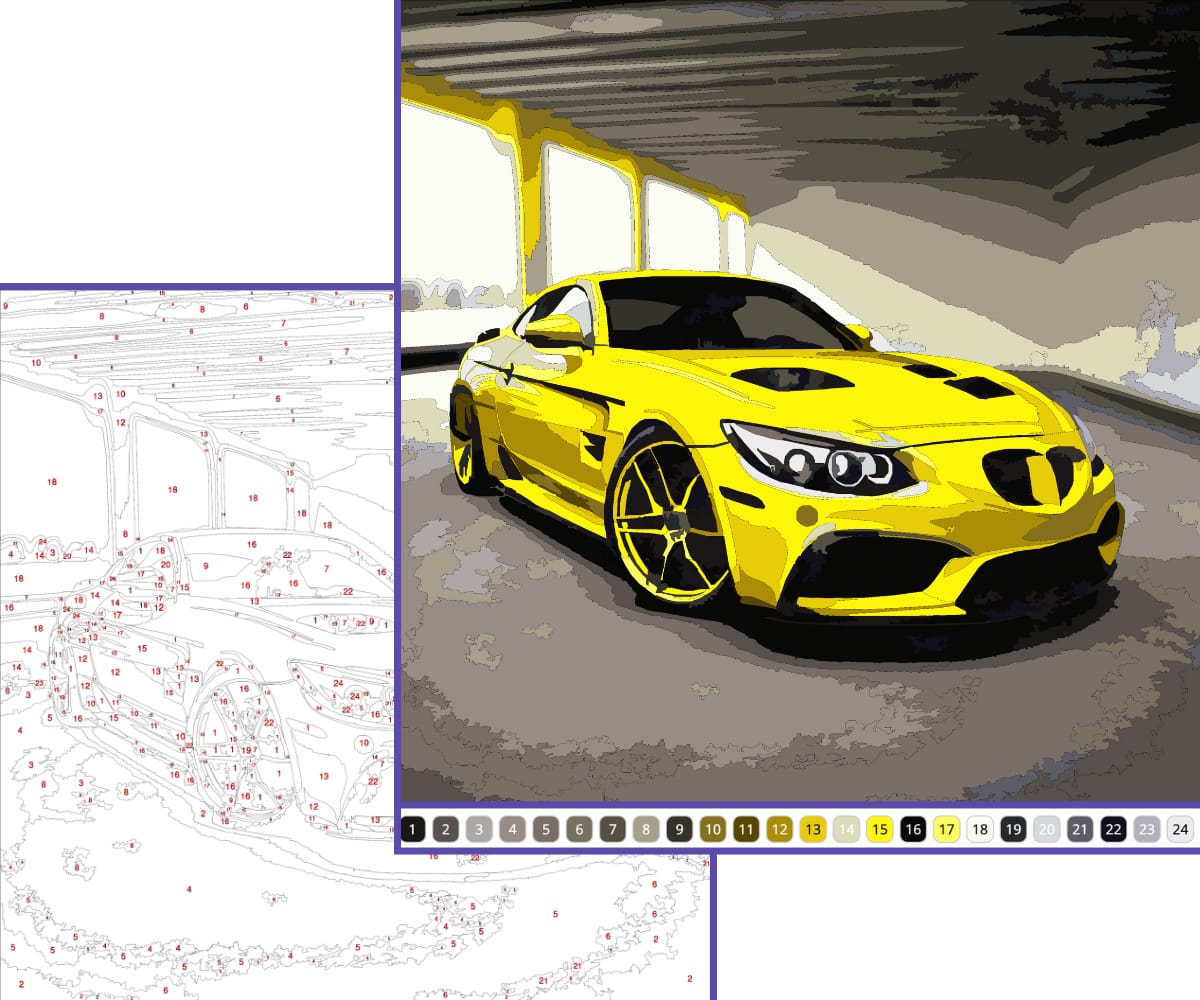Select color swatch number 1

pyautogui.click(x=414, y=830)
